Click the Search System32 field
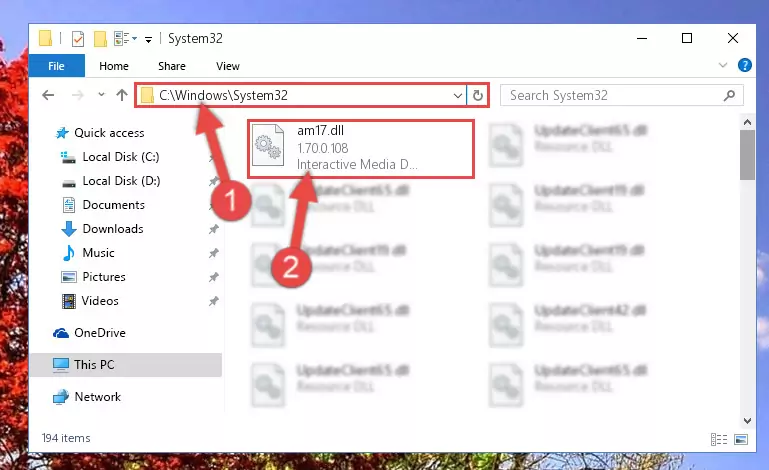 coord(621,95)
